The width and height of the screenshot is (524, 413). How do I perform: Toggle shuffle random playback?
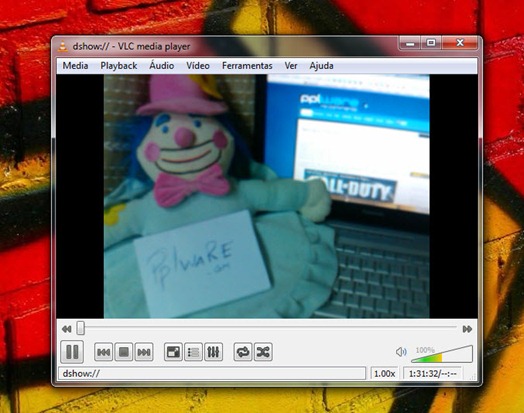point(263,352)
